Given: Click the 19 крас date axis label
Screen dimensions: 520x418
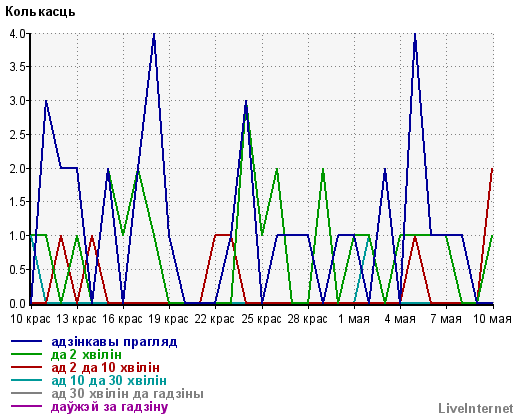Looking at the screenshot, I should (x=168, y=319).
